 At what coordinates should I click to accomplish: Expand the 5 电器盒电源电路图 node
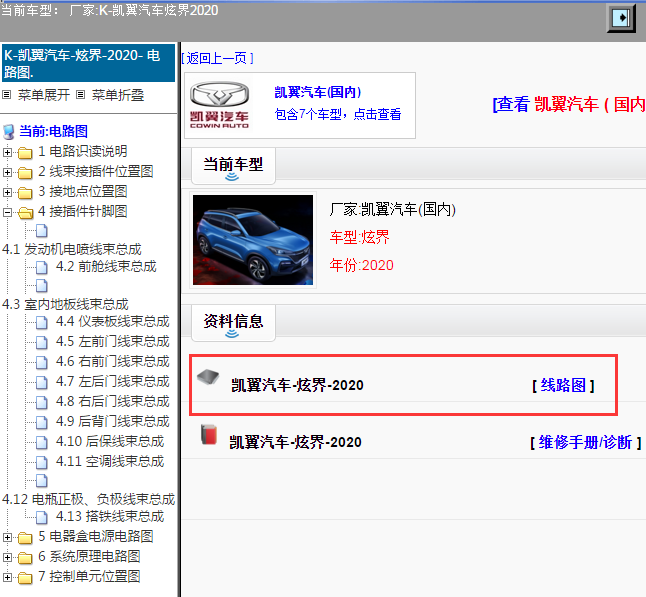point(9,537)
